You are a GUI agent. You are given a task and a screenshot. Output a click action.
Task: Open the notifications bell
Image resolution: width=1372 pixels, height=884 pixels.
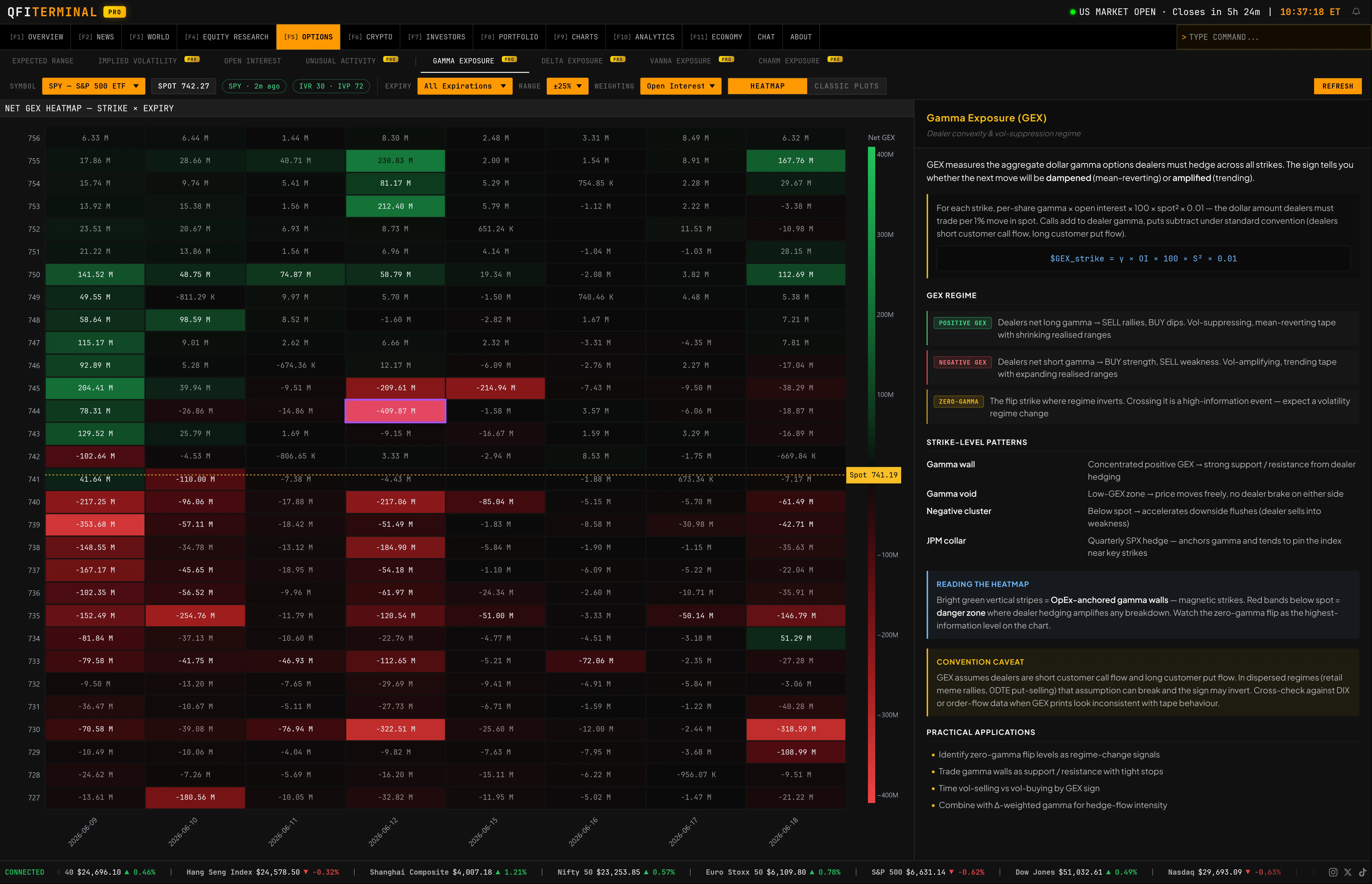[1356, 12]
